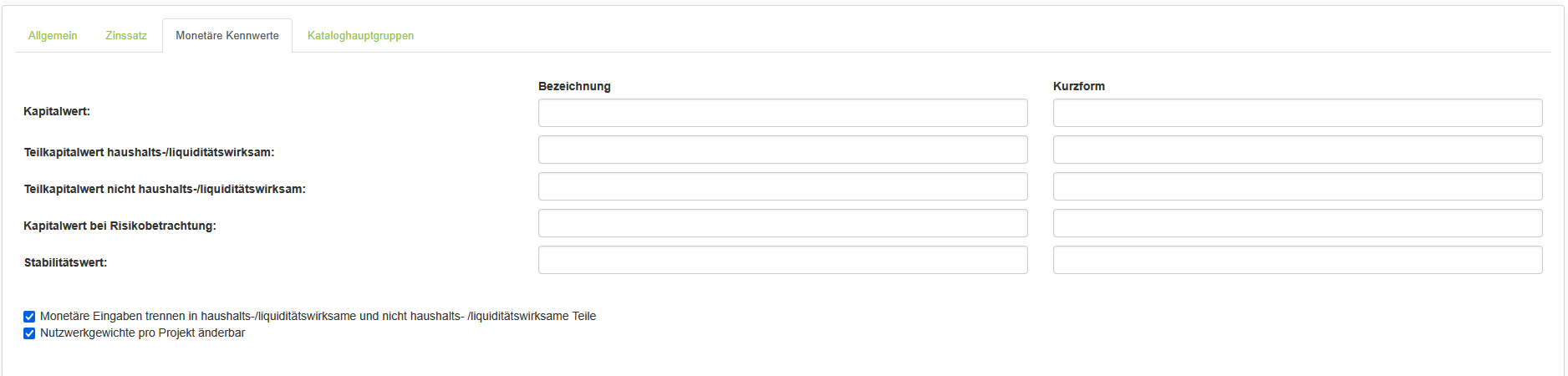The image size is (1568, 376).
Task: Select the Monetäre Kennwerte tab
Action: click(x=227, y=36)
